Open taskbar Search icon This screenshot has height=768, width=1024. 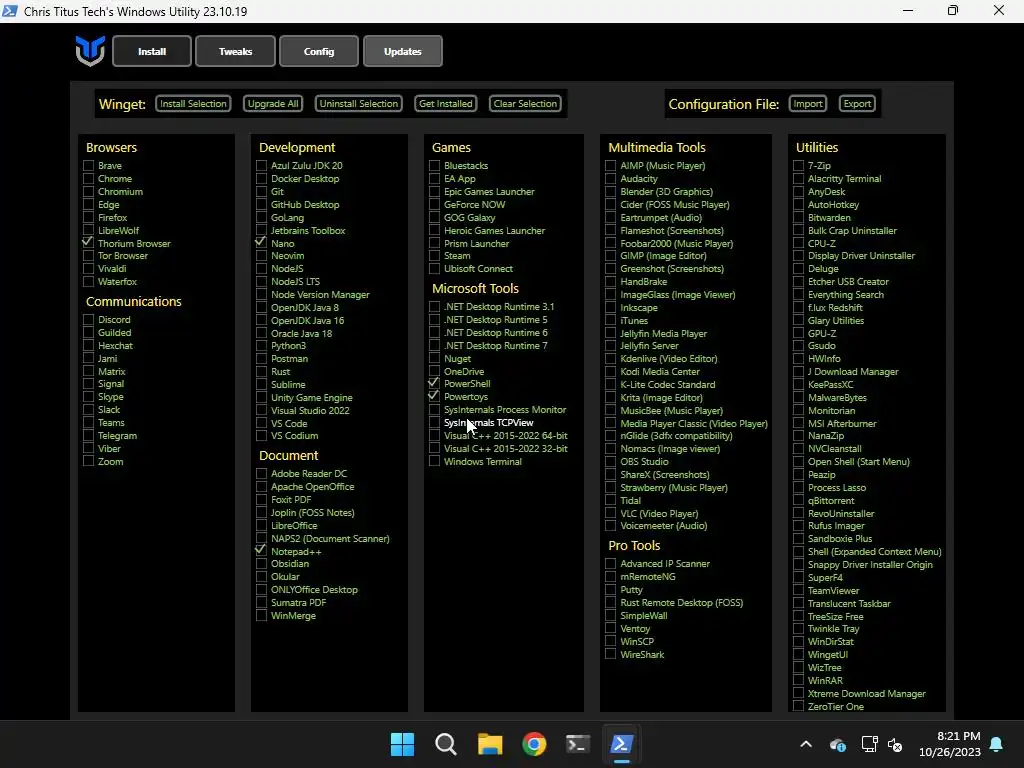tap(446, 744)
